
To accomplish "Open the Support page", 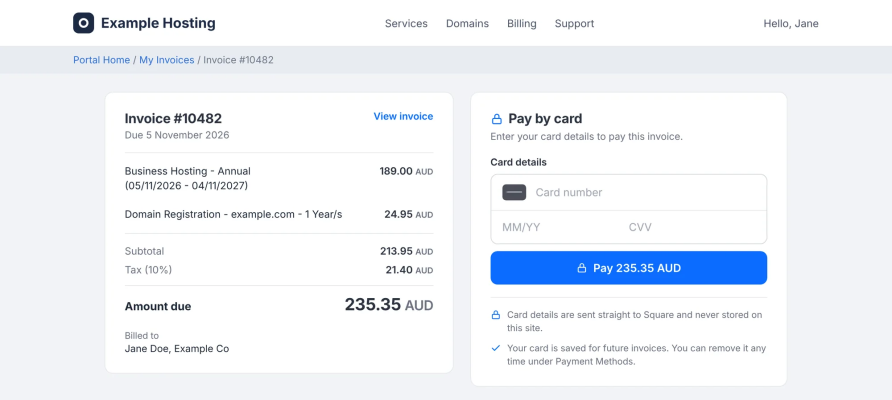I will (575, 23).
